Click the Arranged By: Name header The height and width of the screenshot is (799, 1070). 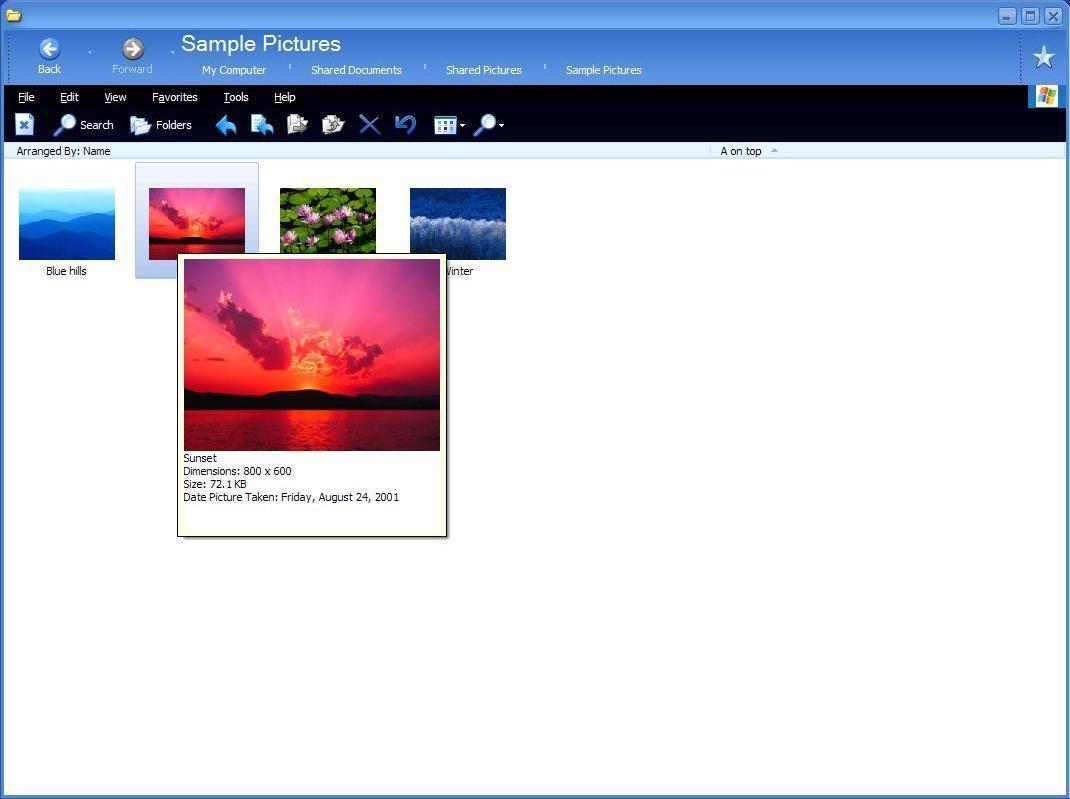63,151
